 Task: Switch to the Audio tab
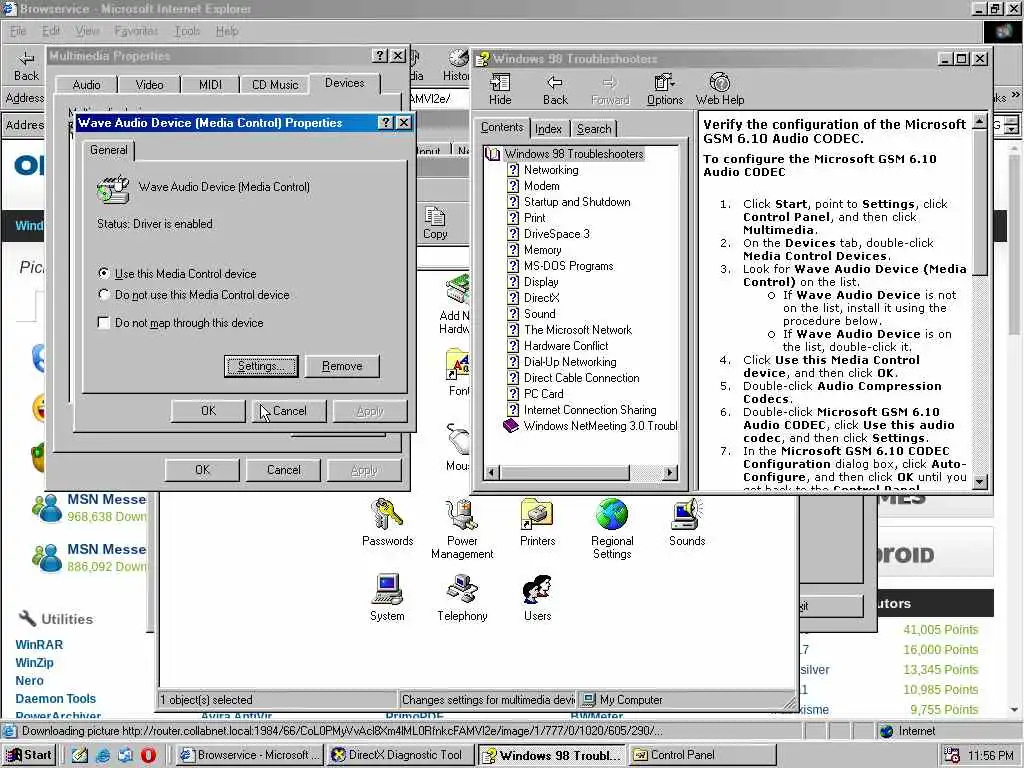[86, 85]
